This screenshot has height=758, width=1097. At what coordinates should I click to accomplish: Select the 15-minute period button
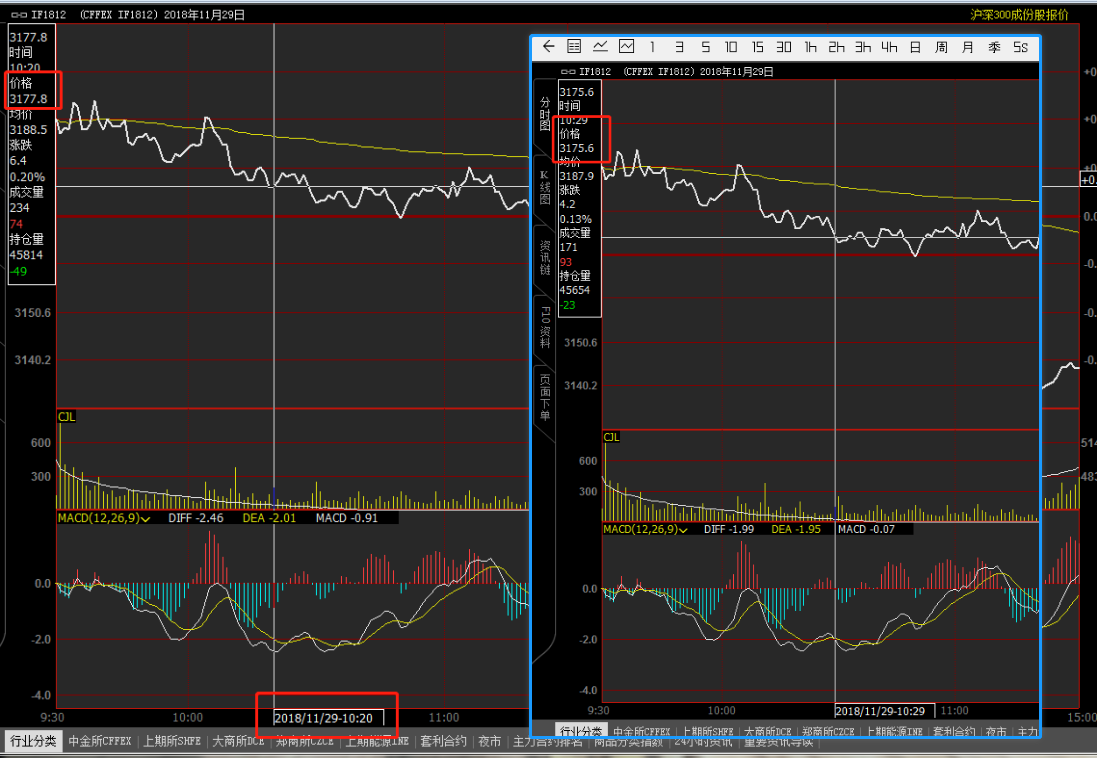[757, 47]
